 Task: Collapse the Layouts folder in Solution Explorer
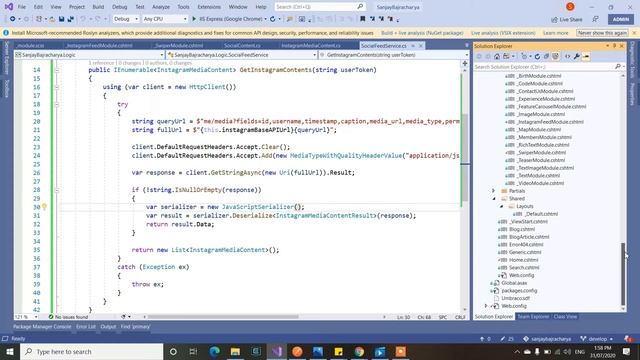click(502, 206)
